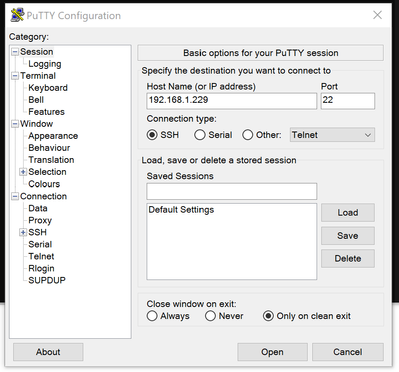Collapse the Window tree node
Screen dimensions: 399x372
[15, 124]
